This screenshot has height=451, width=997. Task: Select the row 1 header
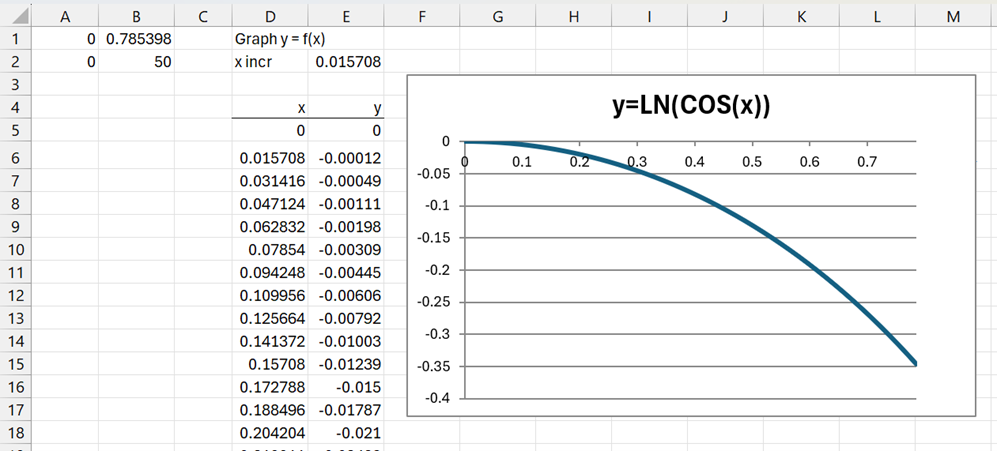pos(16,39)
